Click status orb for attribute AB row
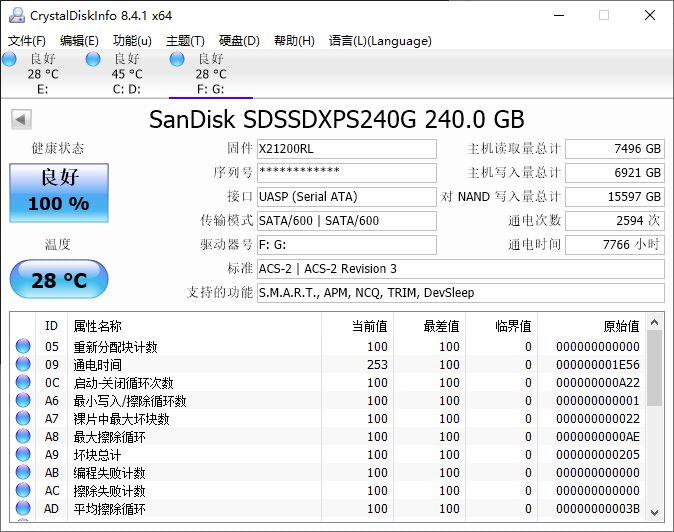 [23, 472]
